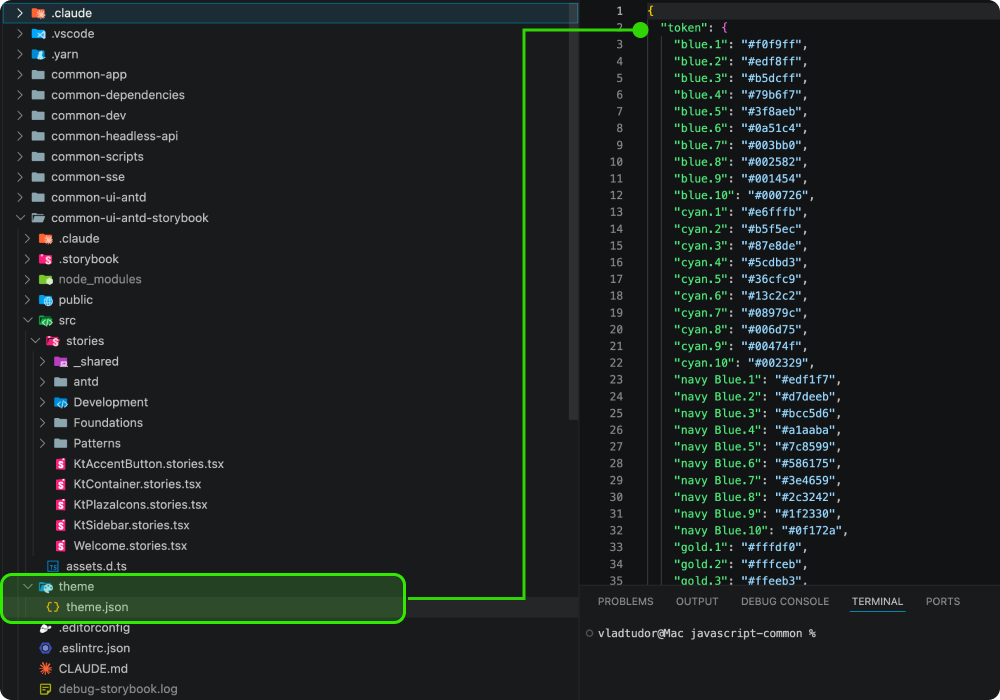Click the node_modules folder icon
Image resolution: width=1000 pixels, height=700 pixels.
[45, 279]
